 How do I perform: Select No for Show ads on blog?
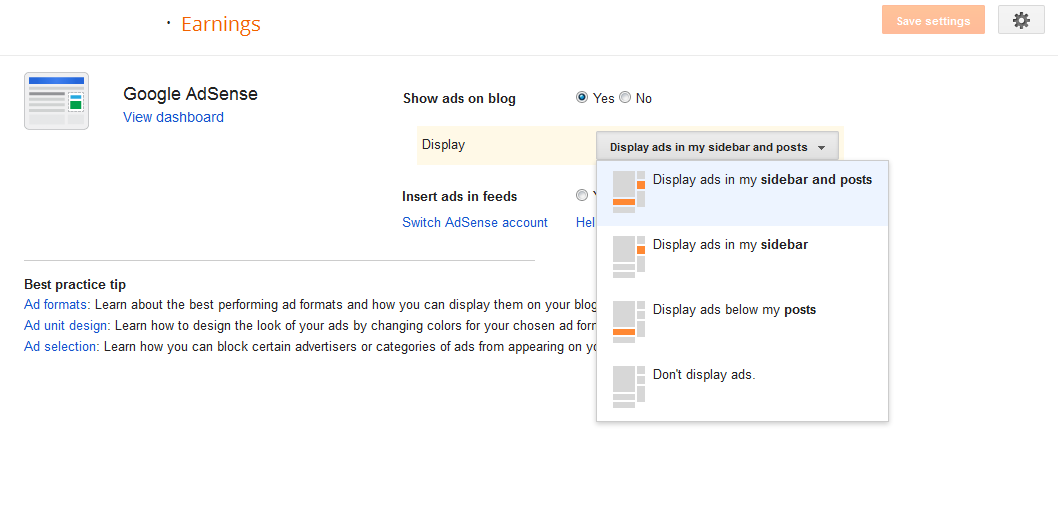click(625, 98)
